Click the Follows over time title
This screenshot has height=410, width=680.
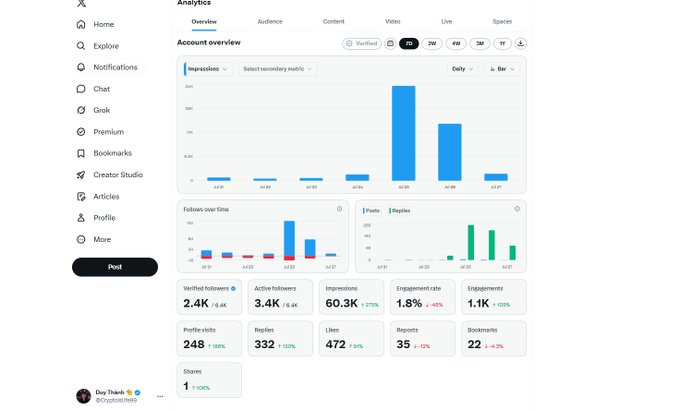tap(206, 209)
